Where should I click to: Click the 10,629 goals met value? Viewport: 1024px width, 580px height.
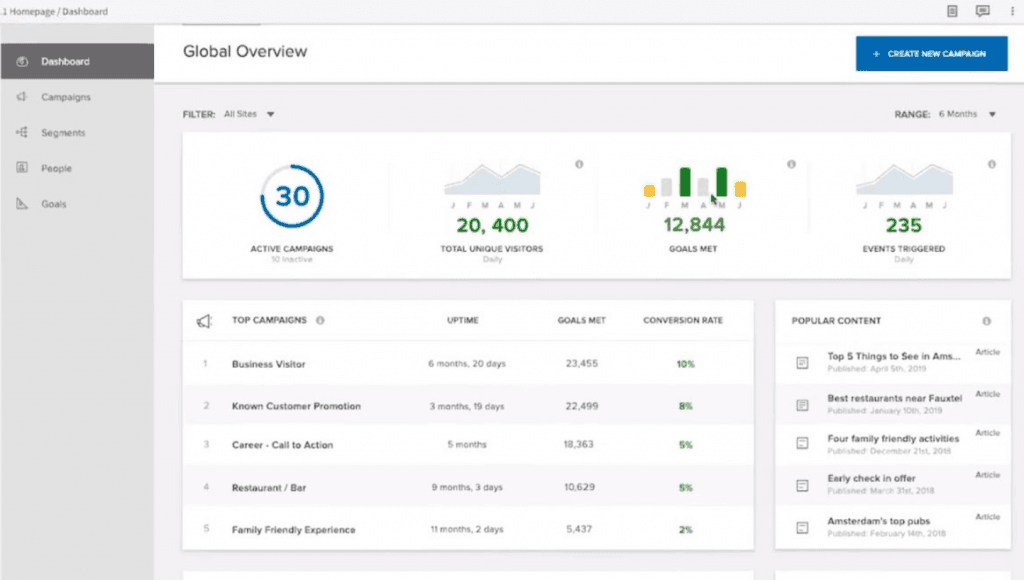click(579, 487)
